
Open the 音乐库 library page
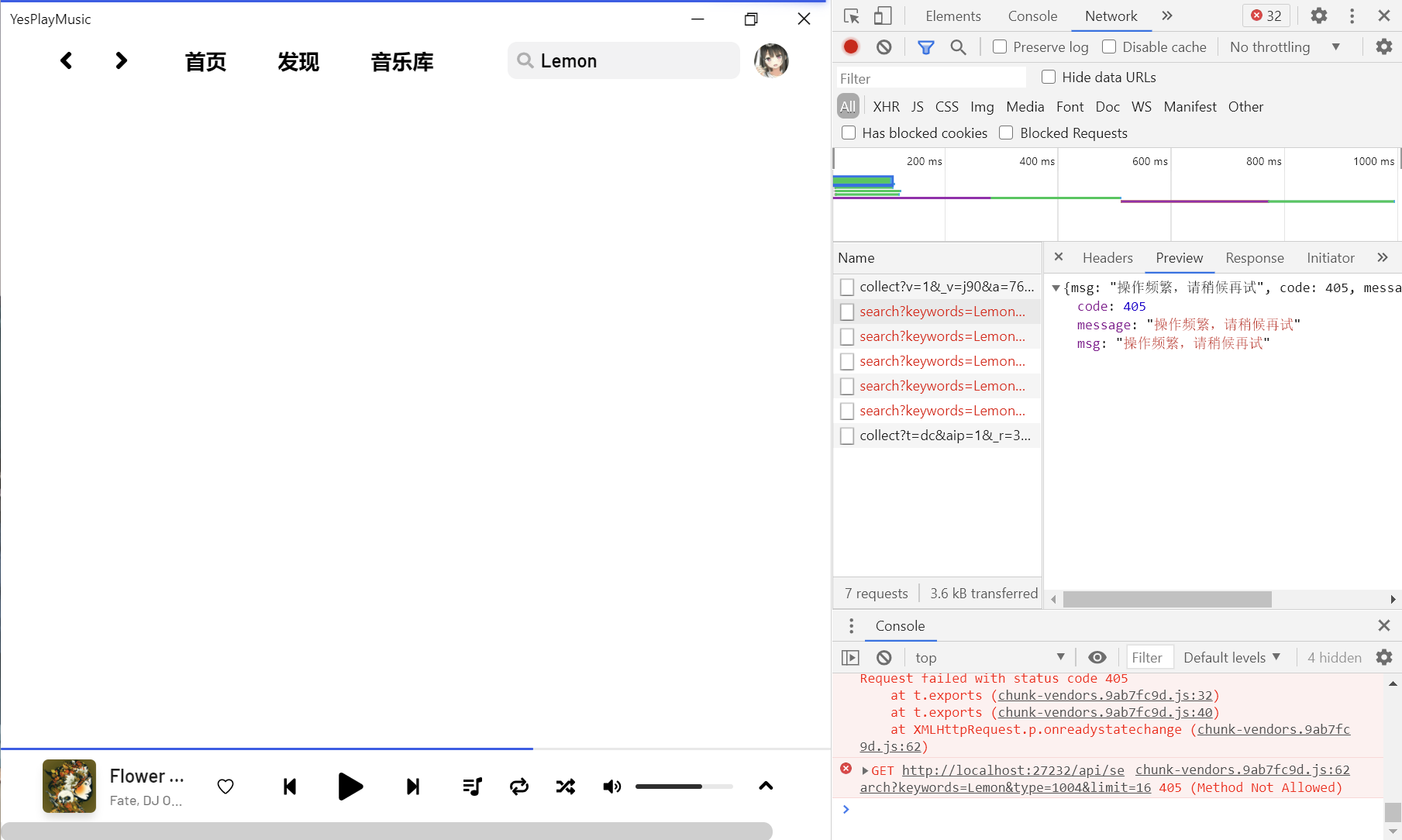402,61
